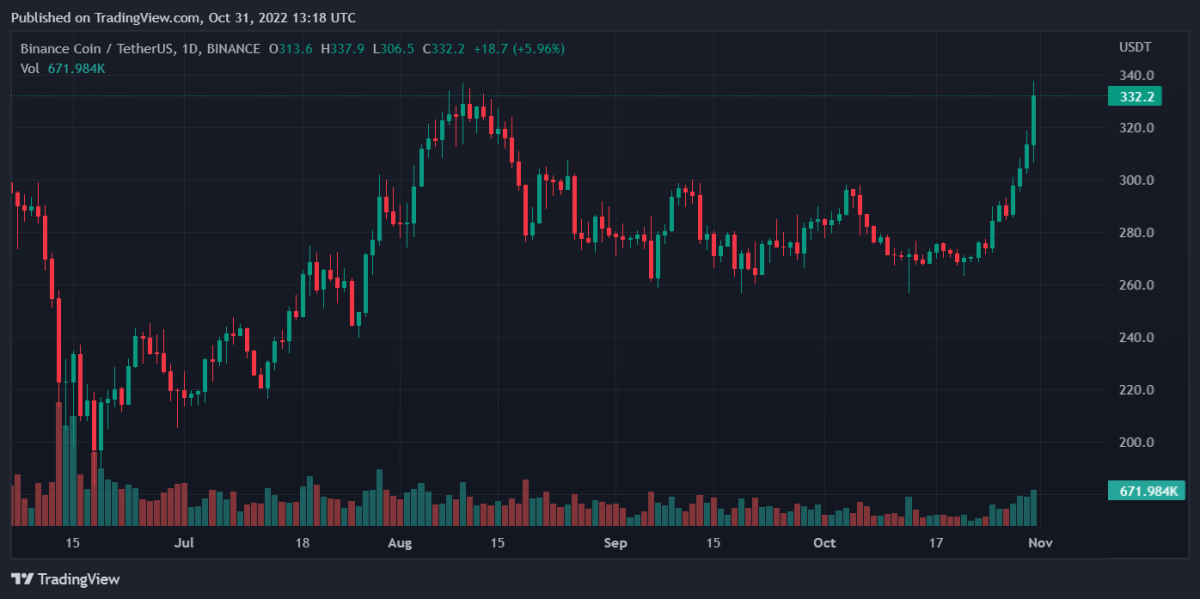Click the 220.0 price axis label

1137,390
